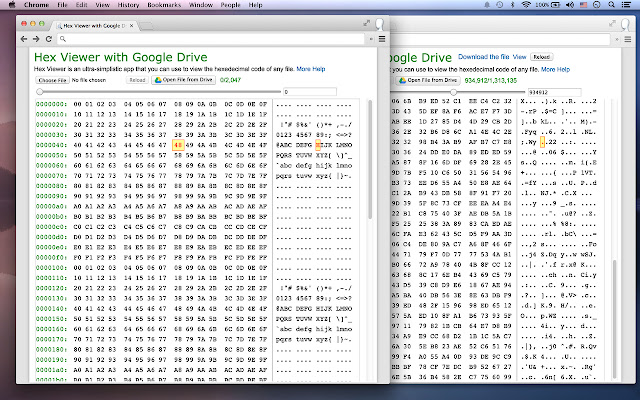Click the back window's offset slider thumb
Screen dimensions: 640x400
[453, 92]
